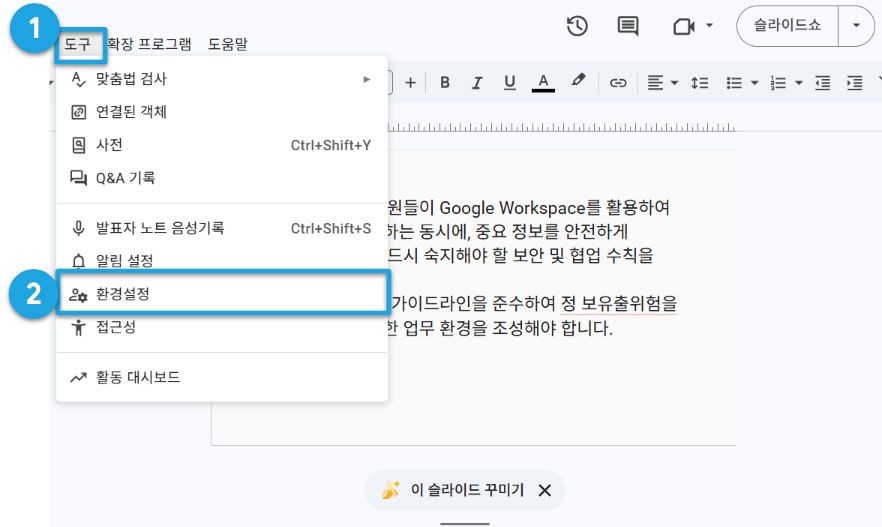Select 환경설정 from the Tools menu
Viewport: 882px width, 527px height.
[x=222, y=294]
